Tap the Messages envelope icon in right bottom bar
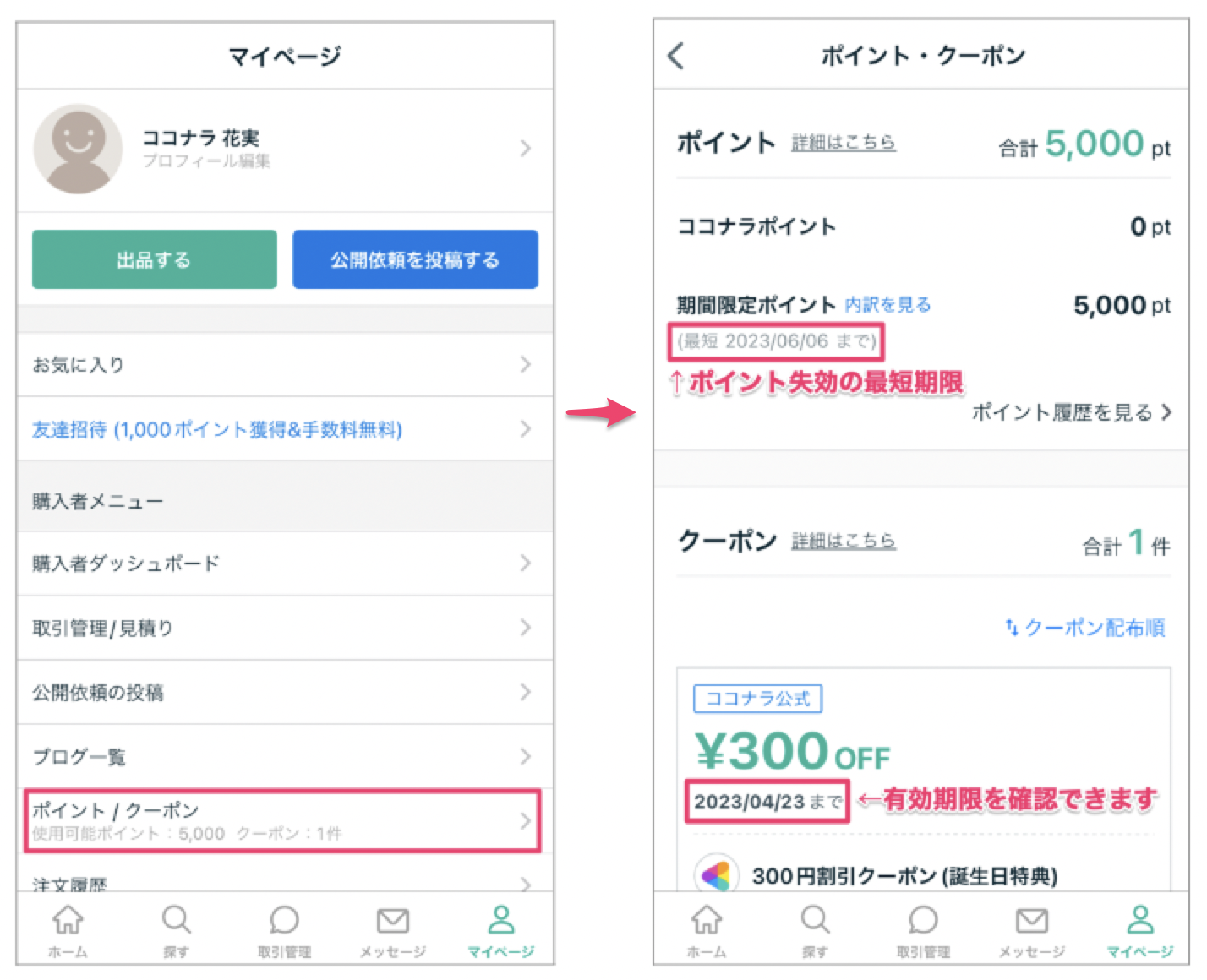Viewport: 1207px width, 980px height. click(1031, 921)
